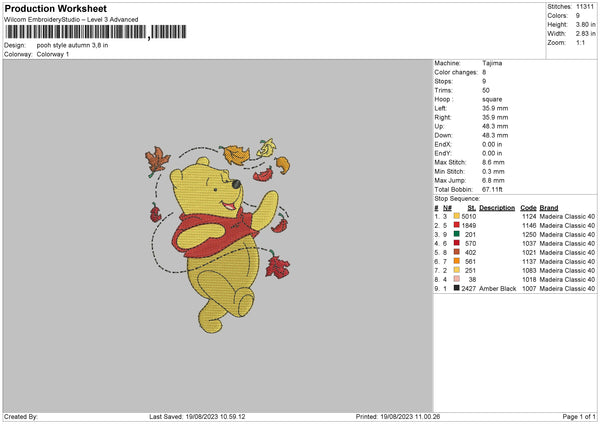Click 'Madeira Classic 40' in the 1124 row
Screen dimensions: 600x424
point(567,217)
